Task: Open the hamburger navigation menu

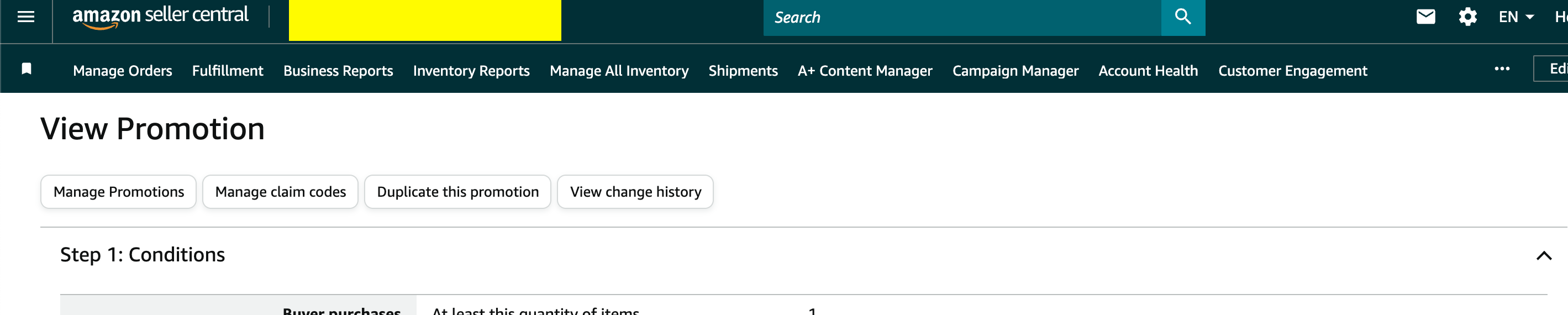Action: tap(25, 17)
